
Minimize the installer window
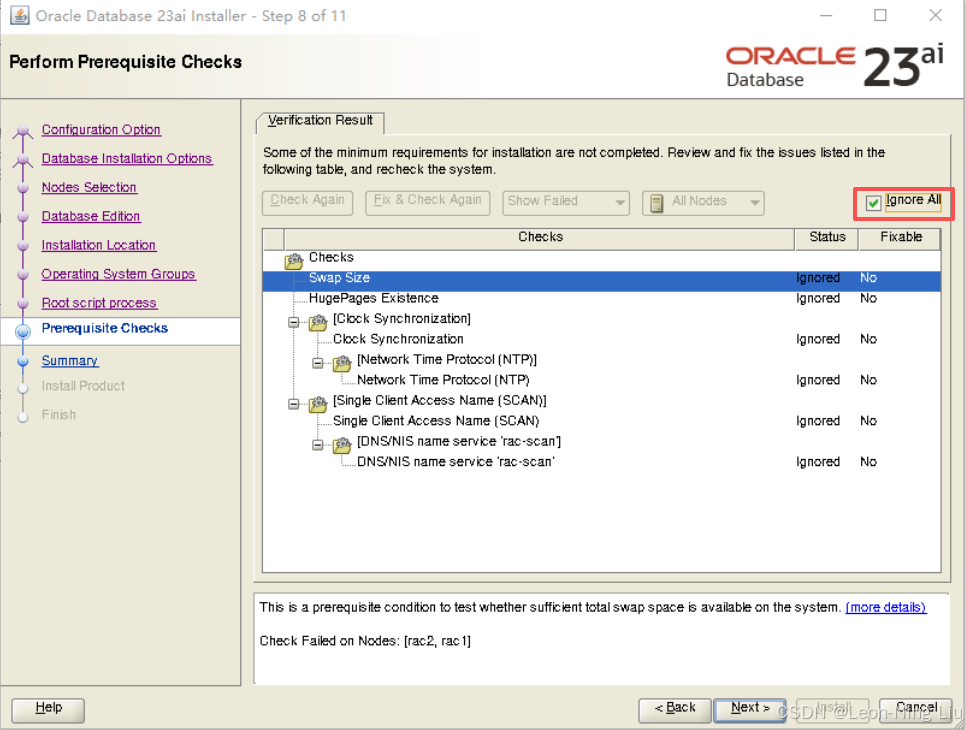click(826, 15)
